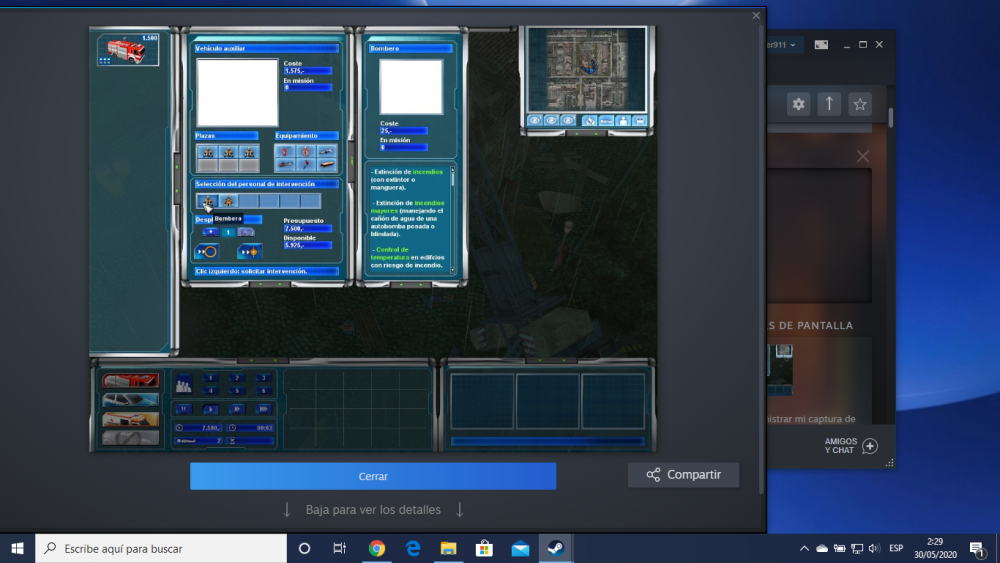This screenshot has height=563, width=1000.
Task: Pick the fire extinguisher equipment icon
Action: (x=284, y=152)
